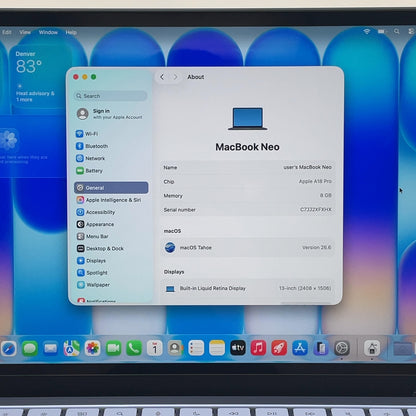The height and width of the screenshot is (416, 416).
Task: Click the sidebar Search field
Action: 111,96
